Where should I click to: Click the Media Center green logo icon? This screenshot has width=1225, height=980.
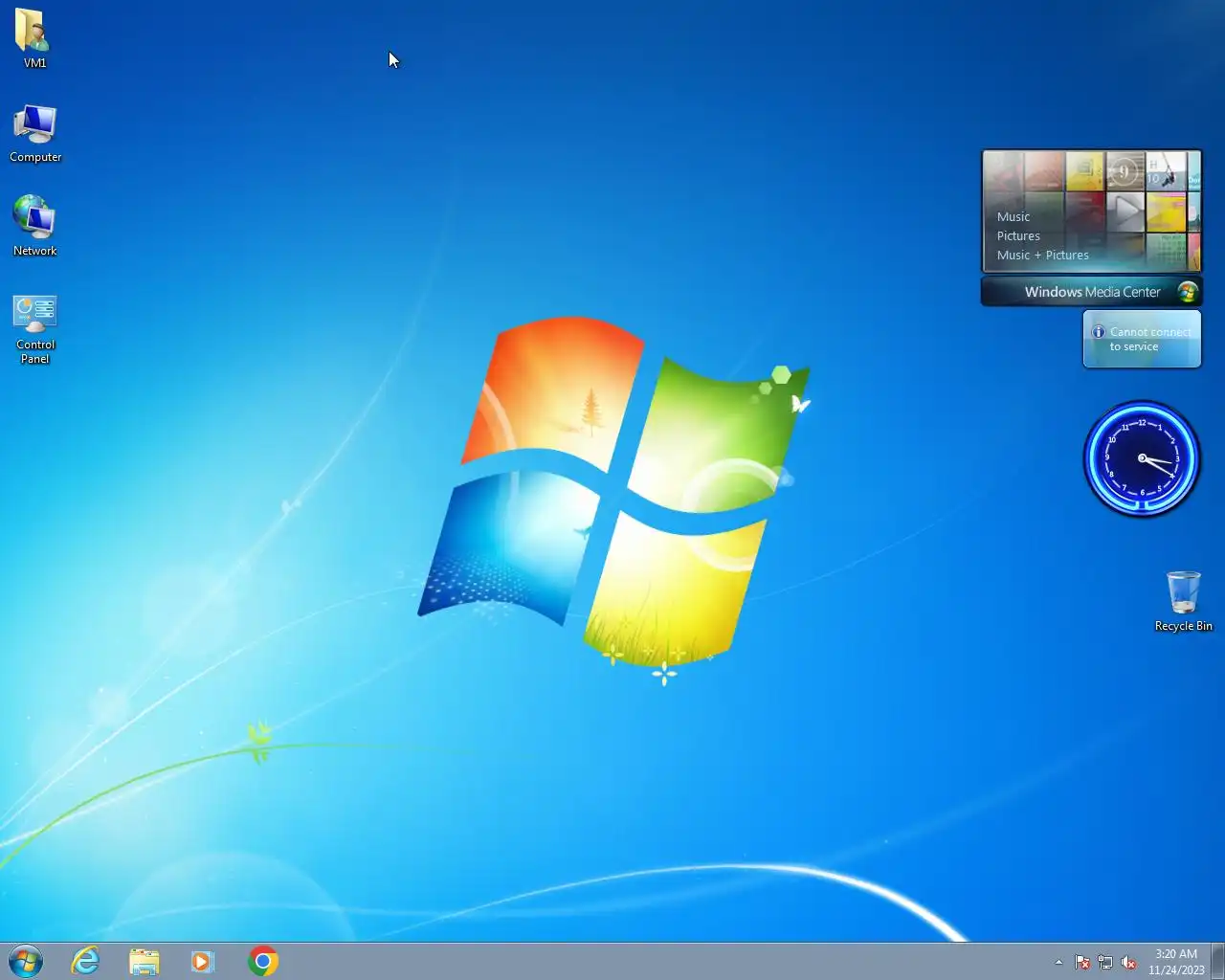1187,292
